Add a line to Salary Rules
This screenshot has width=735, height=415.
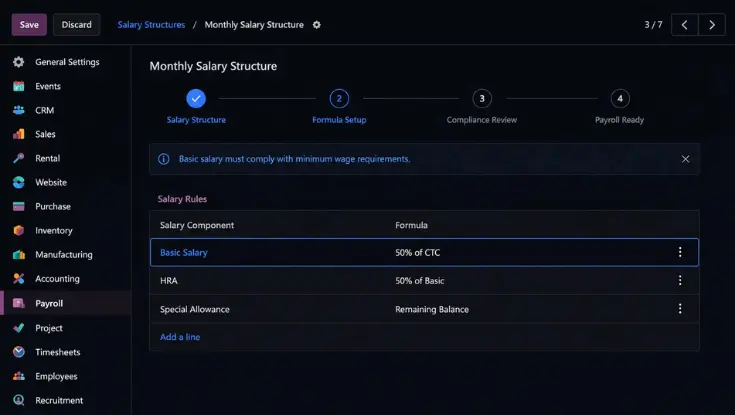click(x=180, y=337)
